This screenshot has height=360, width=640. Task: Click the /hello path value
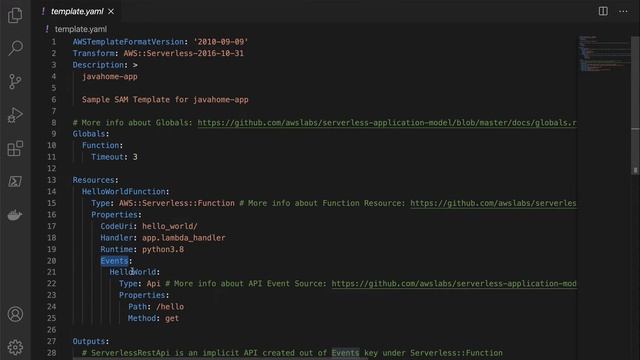pos(170,307)
